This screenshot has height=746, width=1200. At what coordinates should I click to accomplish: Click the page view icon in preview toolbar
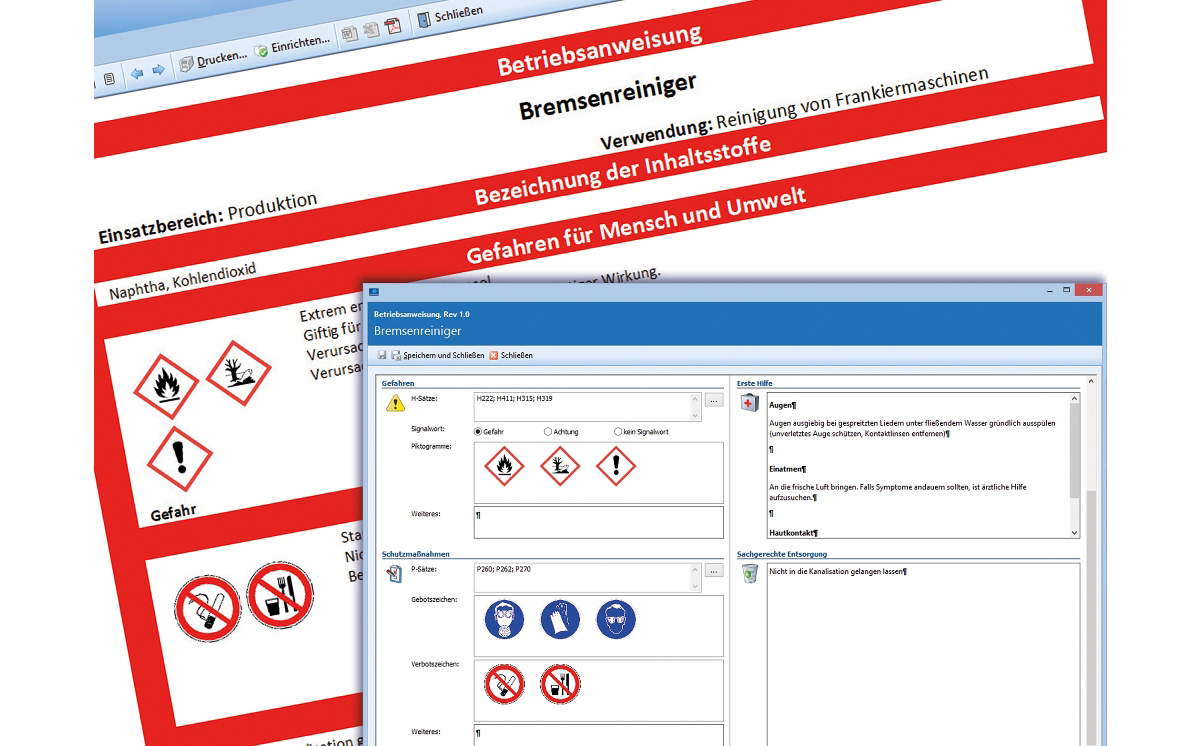click(x=109, y=78)
